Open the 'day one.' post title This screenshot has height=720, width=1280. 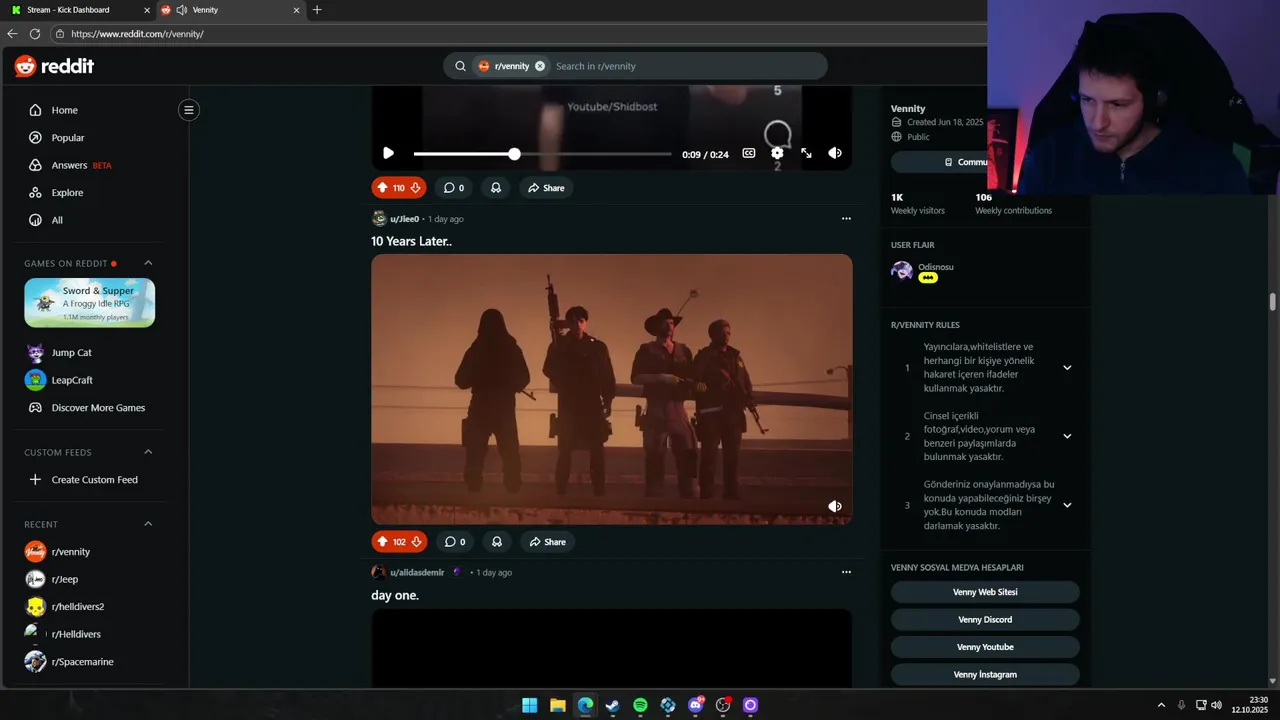pyautogui.click(x=395, y=595)
